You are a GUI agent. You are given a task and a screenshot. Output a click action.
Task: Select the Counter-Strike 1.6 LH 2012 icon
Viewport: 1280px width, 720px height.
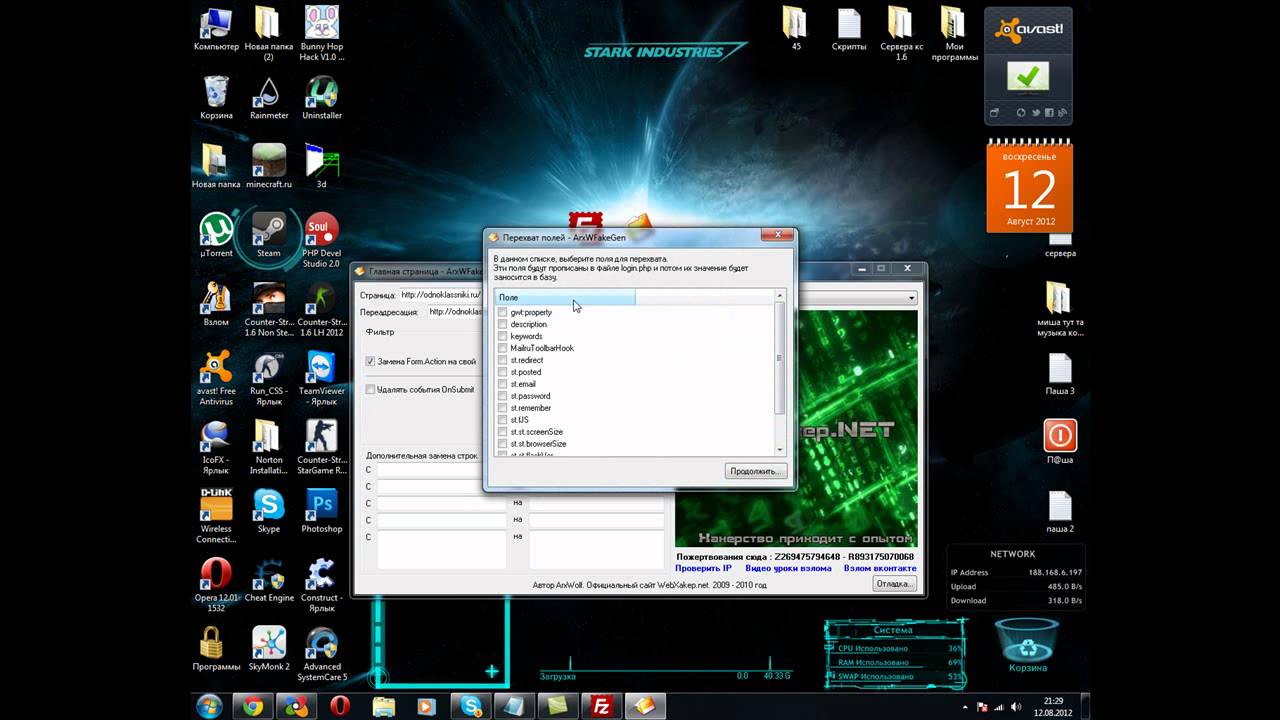tap(321, 309)
